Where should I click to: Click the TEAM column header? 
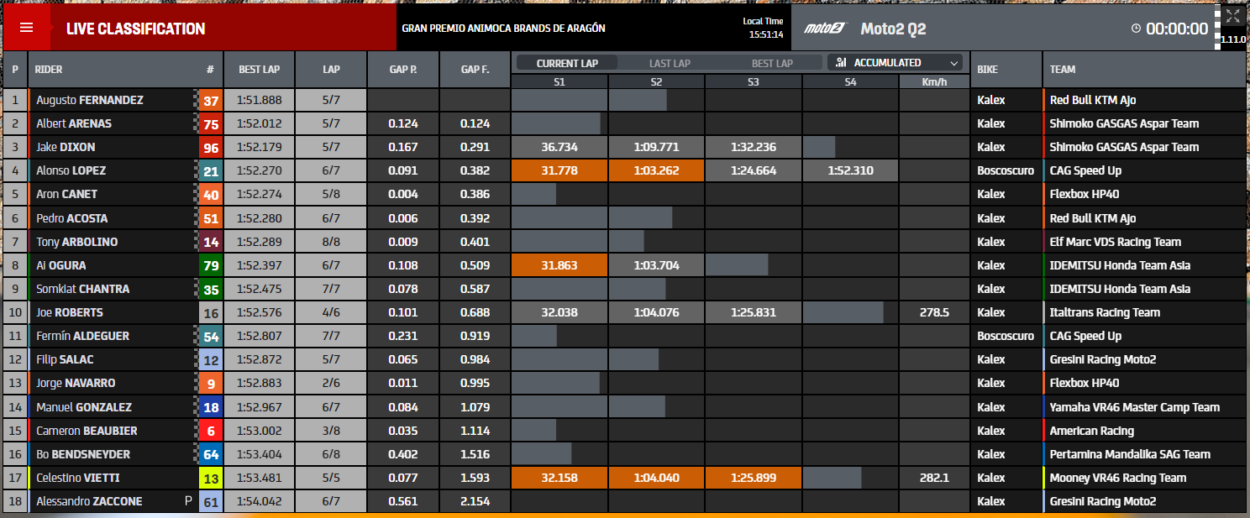(x=1063, y=70)
